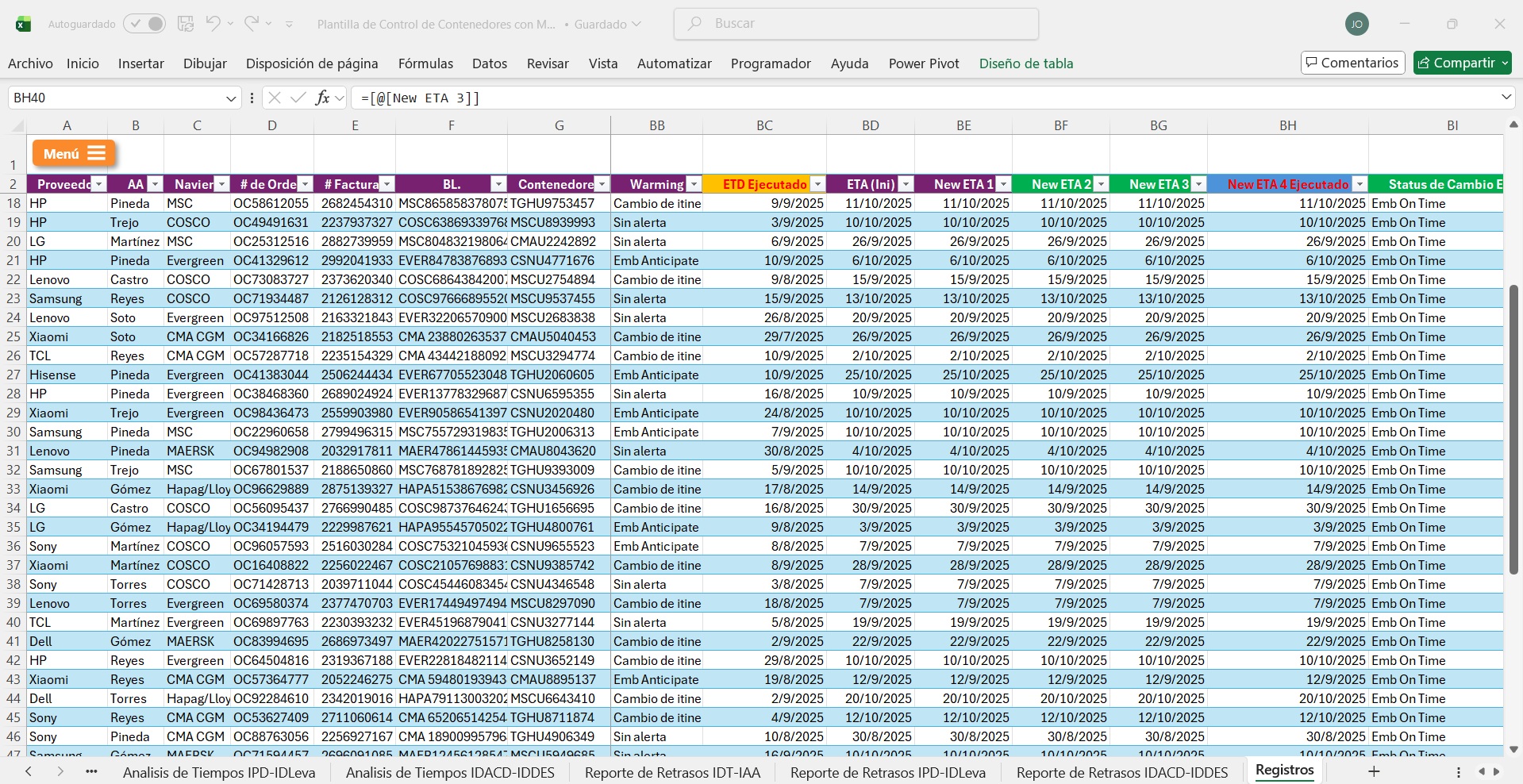The image size is (1523, 784).
Task: Add a new sheet with the plus icon
Action: [x=1374, y=771]
